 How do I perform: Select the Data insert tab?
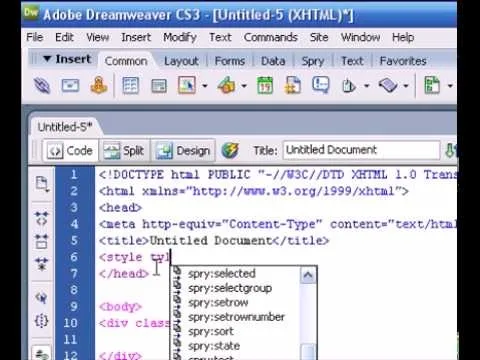pos(273,61)
